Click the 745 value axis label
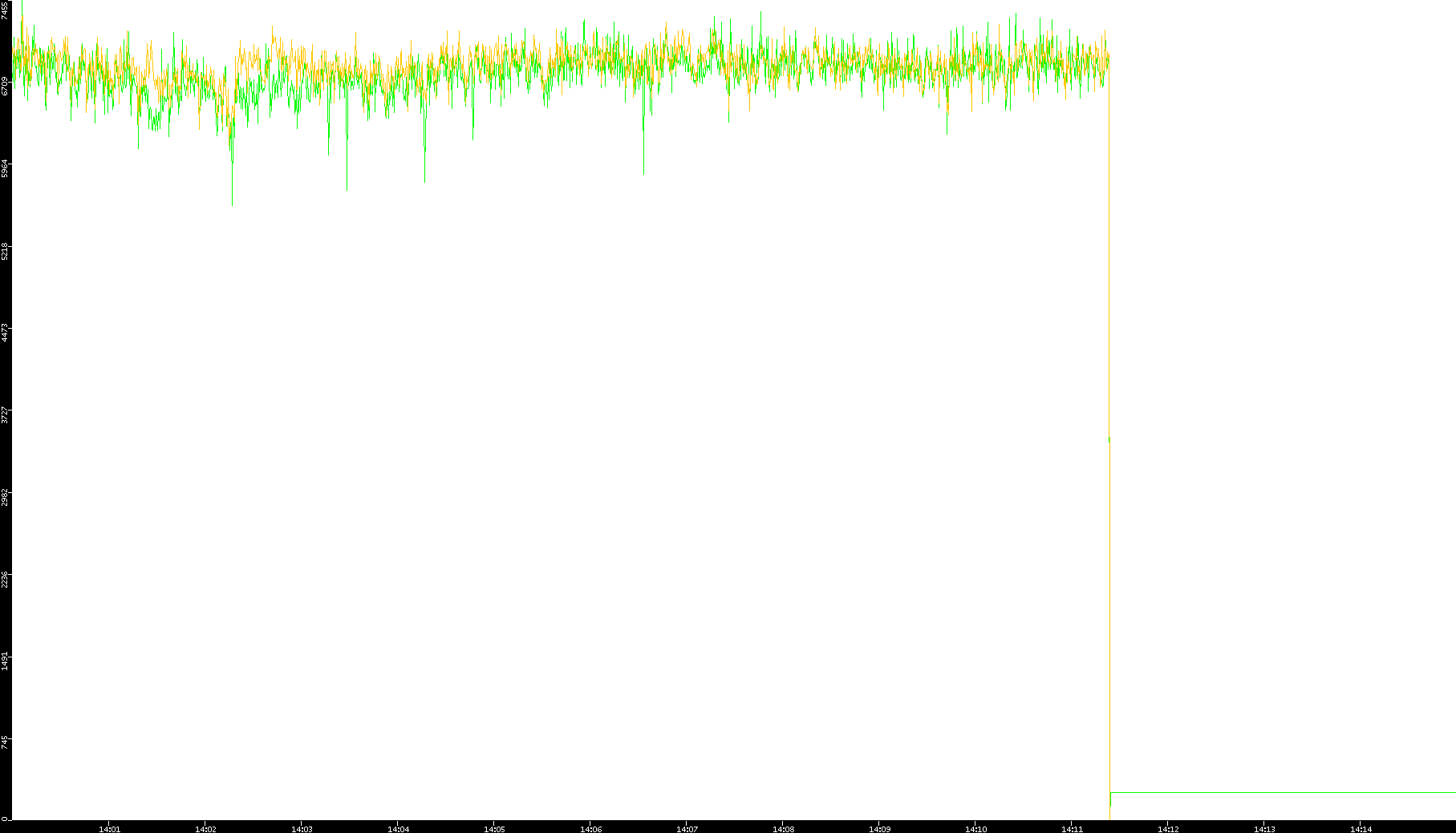 point(6,742)
